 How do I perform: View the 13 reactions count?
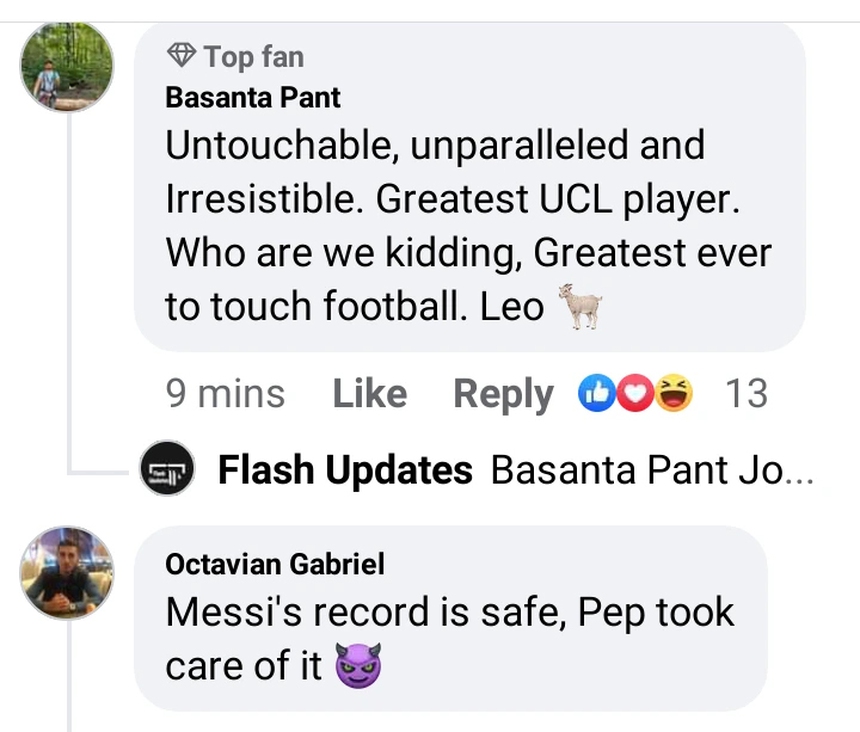(745, 394)
